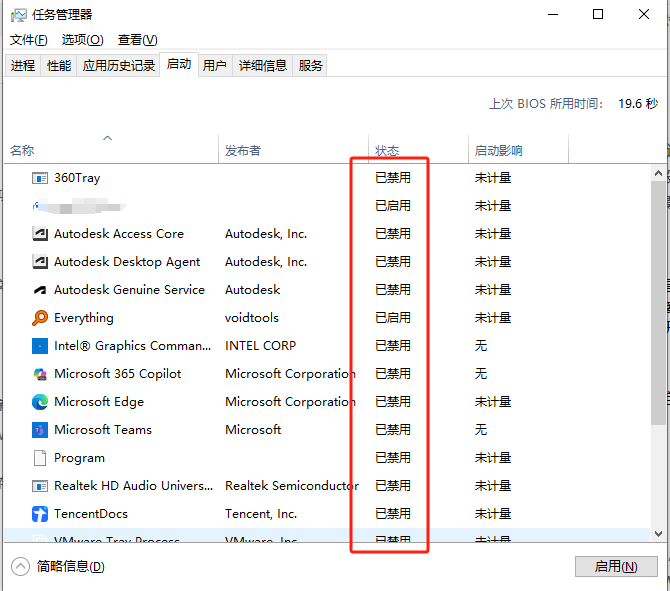Click the voidtools publisher cell
Viewport: 670px width, 591px height.
tap(252, 318)
